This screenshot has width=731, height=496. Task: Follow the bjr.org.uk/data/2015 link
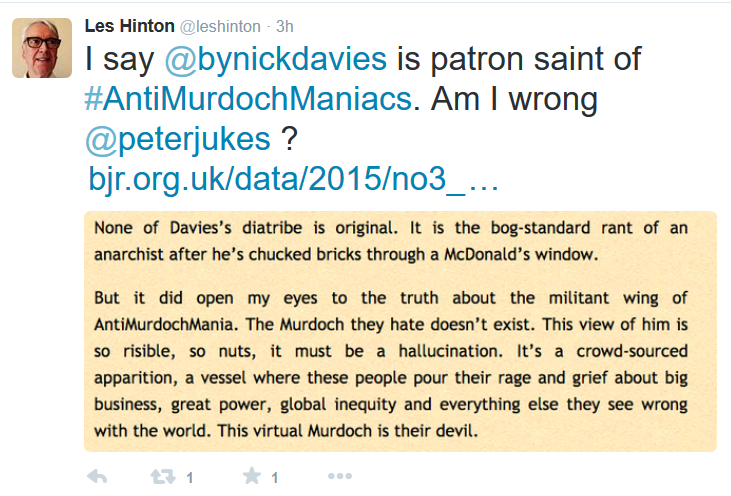(x=294, y=179)
